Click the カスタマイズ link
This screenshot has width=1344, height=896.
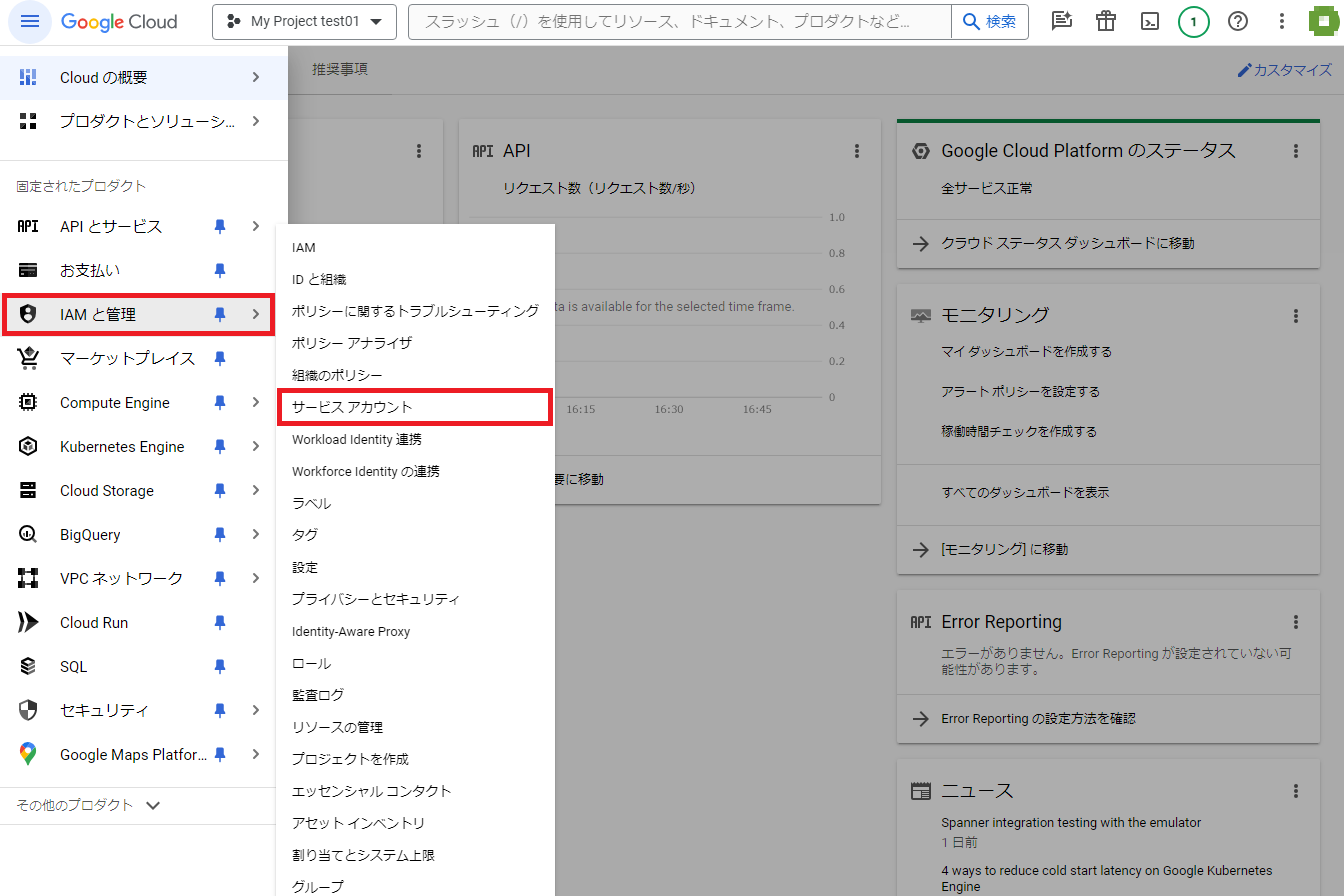(1284, 70)
